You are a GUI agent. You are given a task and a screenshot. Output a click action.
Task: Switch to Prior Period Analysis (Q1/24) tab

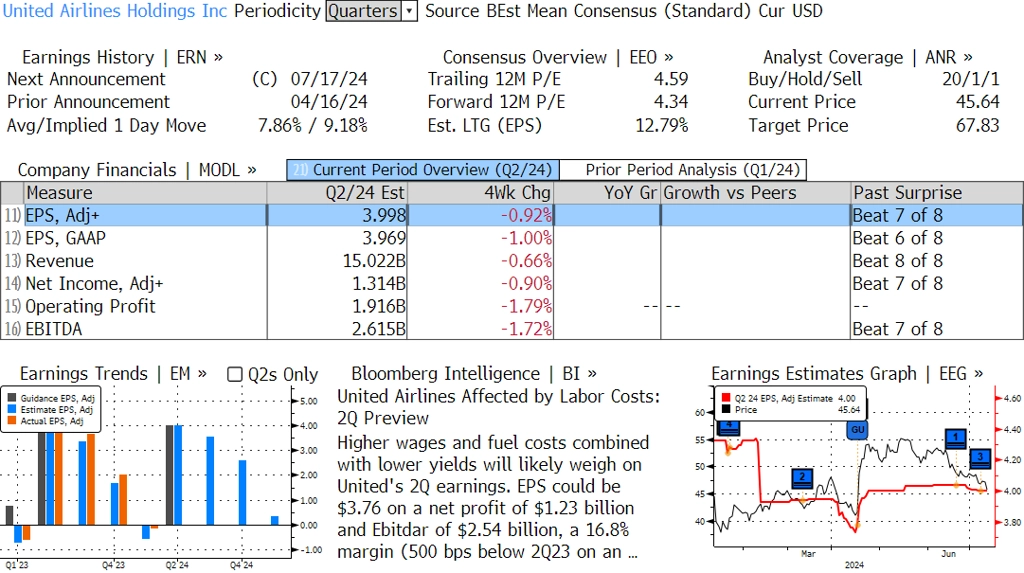[x=684, y=170]
